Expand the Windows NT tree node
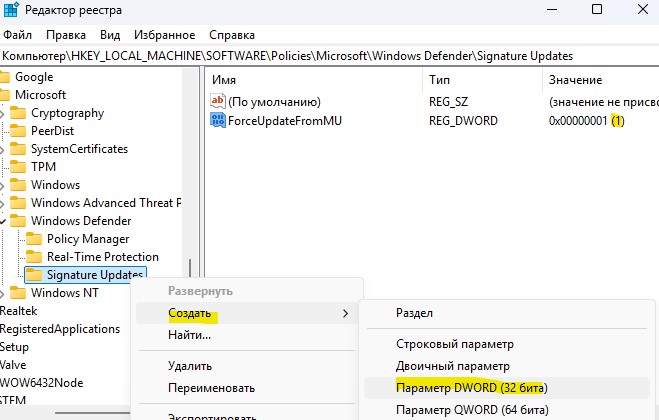This screenshot has height=420, width=659. tap(2, 293)
